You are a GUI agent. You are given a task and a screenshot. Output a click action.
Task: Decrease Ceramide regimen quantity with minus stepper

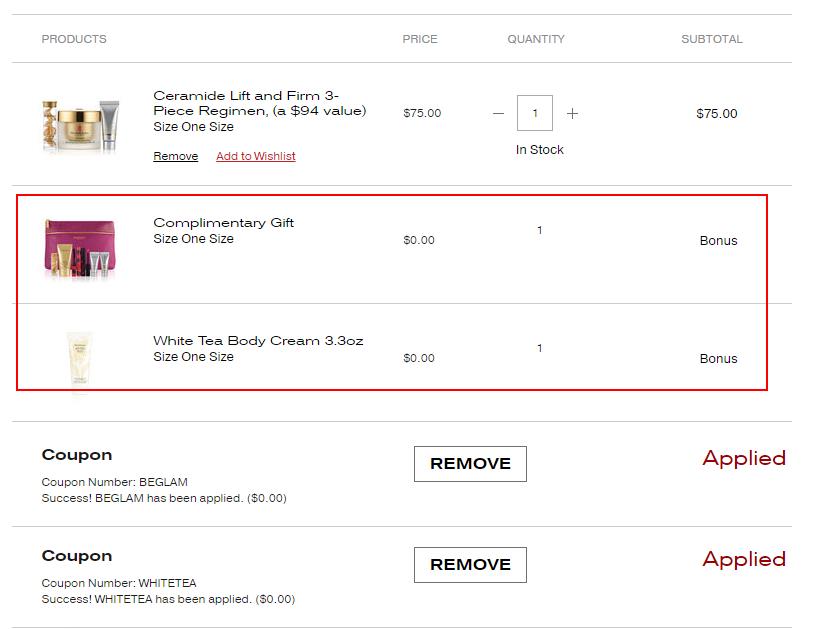point(497,114)
